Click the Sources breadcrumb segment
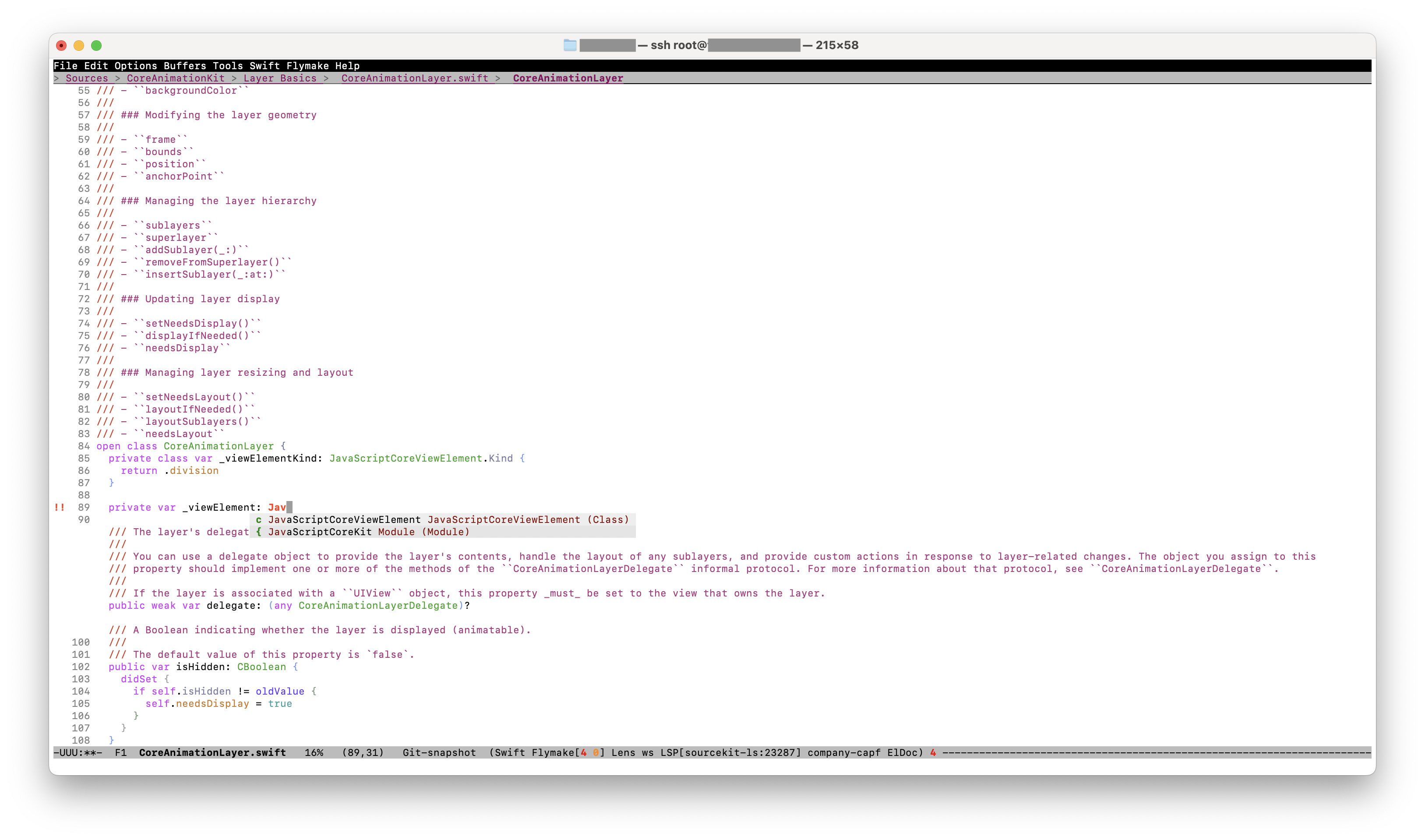Screen dimensions: 1425x840 pos(87,78)
